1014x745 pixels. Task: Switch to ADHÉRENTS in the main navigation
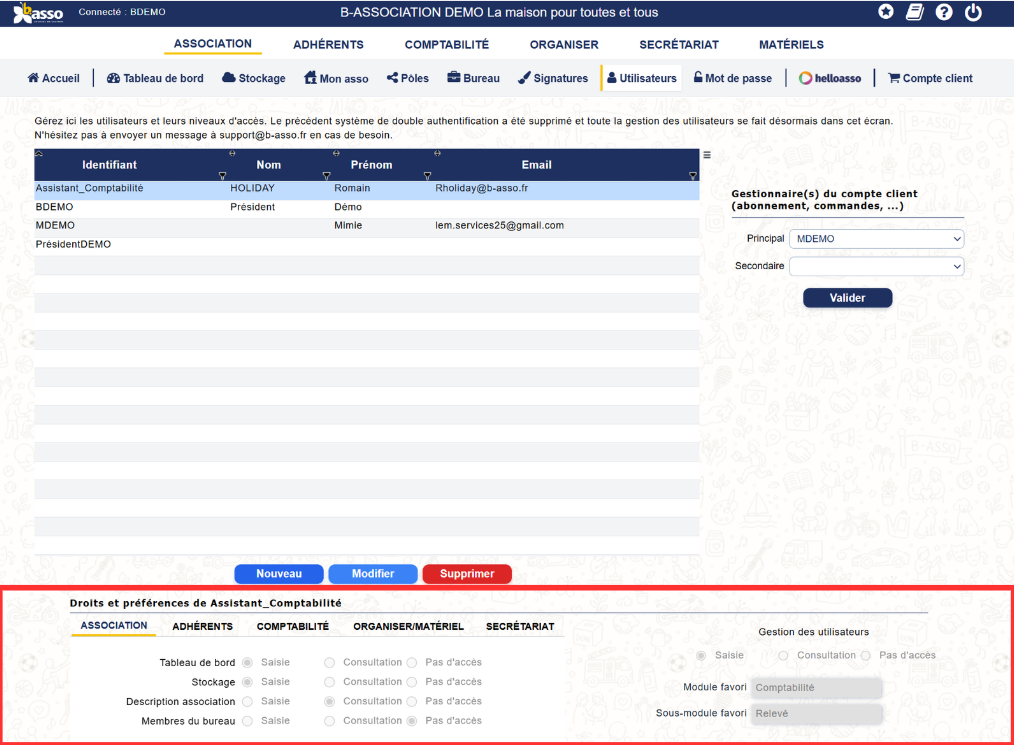329,45
